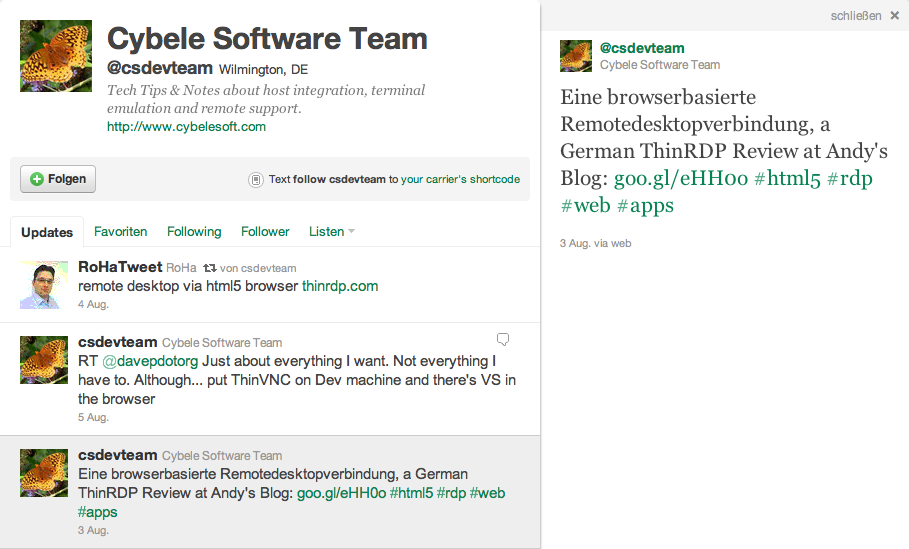Select the Follower tab

265,232
